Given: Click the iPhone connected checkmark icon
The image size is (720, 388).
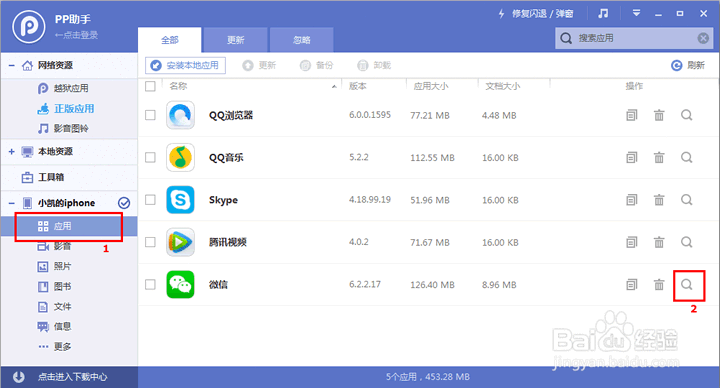Looking at the screenshot, I should pyautogui.click(x=124, y=202).
